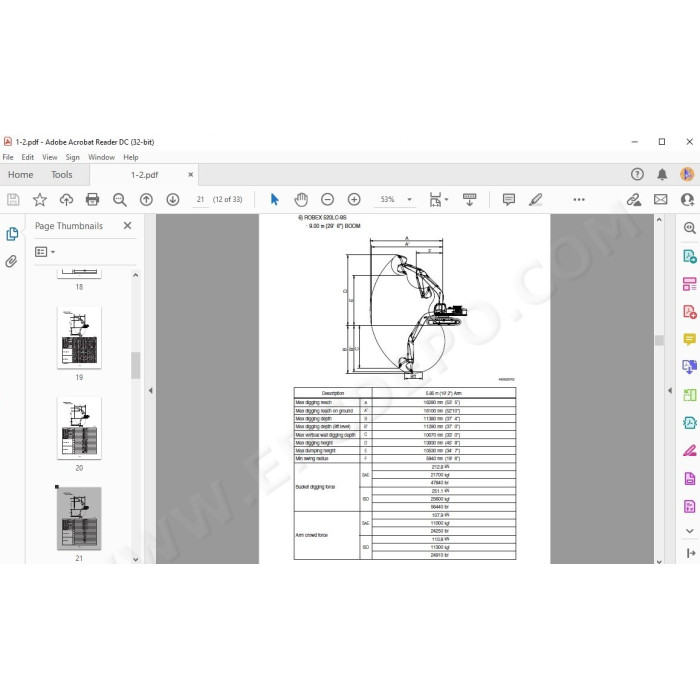Open the Organize Pages tool in right pane
The image size is (700, 700).
(x=690, y=284)
